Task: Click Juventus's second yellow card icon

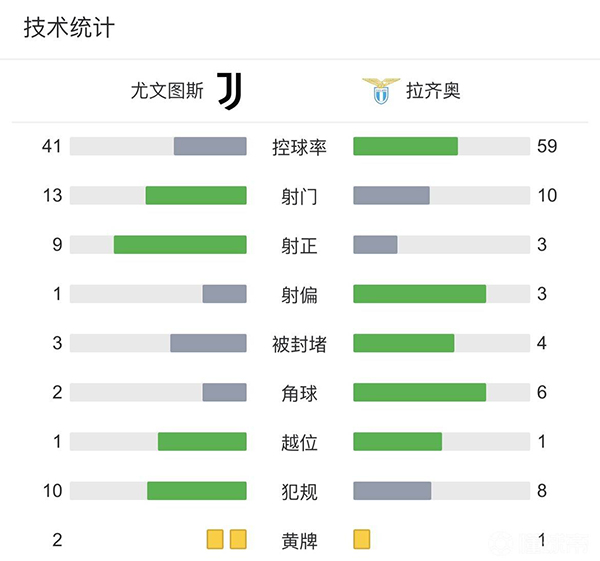Action: click(x=238, y=540)
